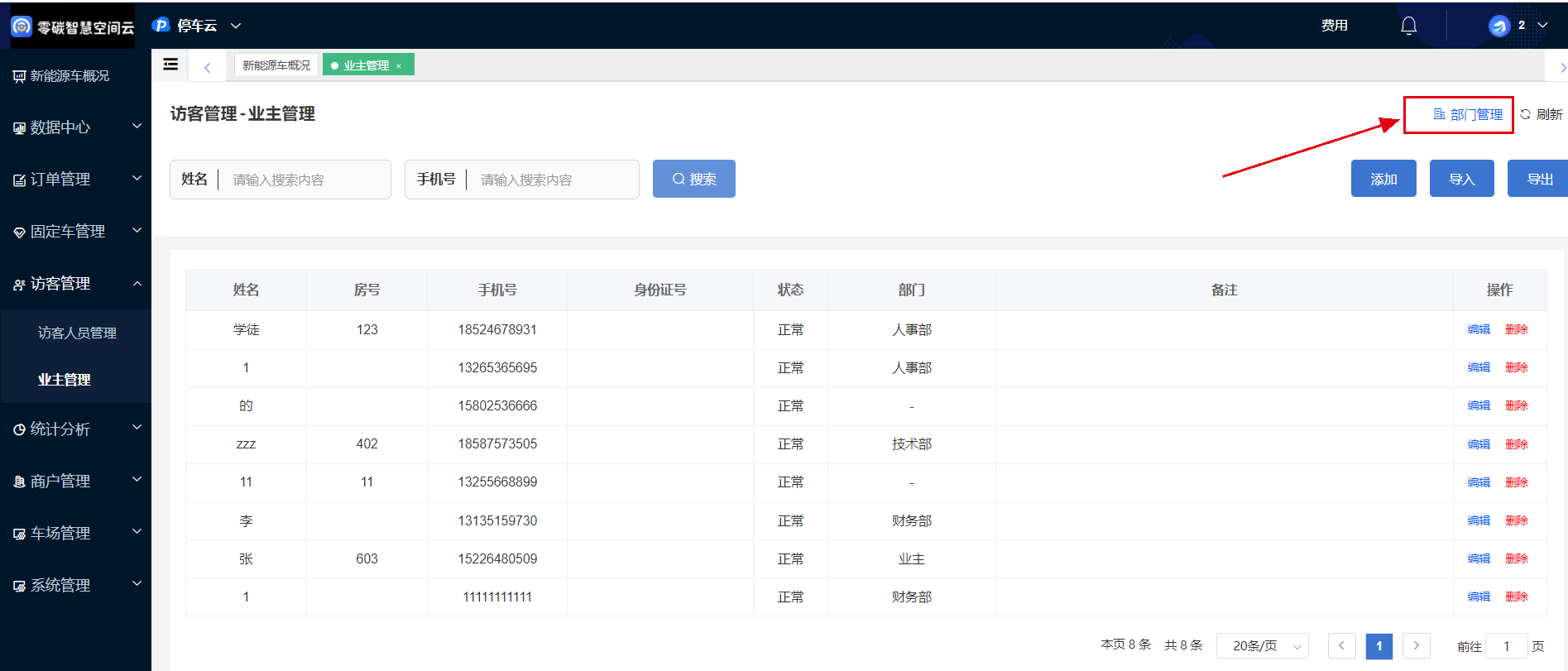
Task: Edit the row with phone 13265365695
Action: tap(1479, 367)
